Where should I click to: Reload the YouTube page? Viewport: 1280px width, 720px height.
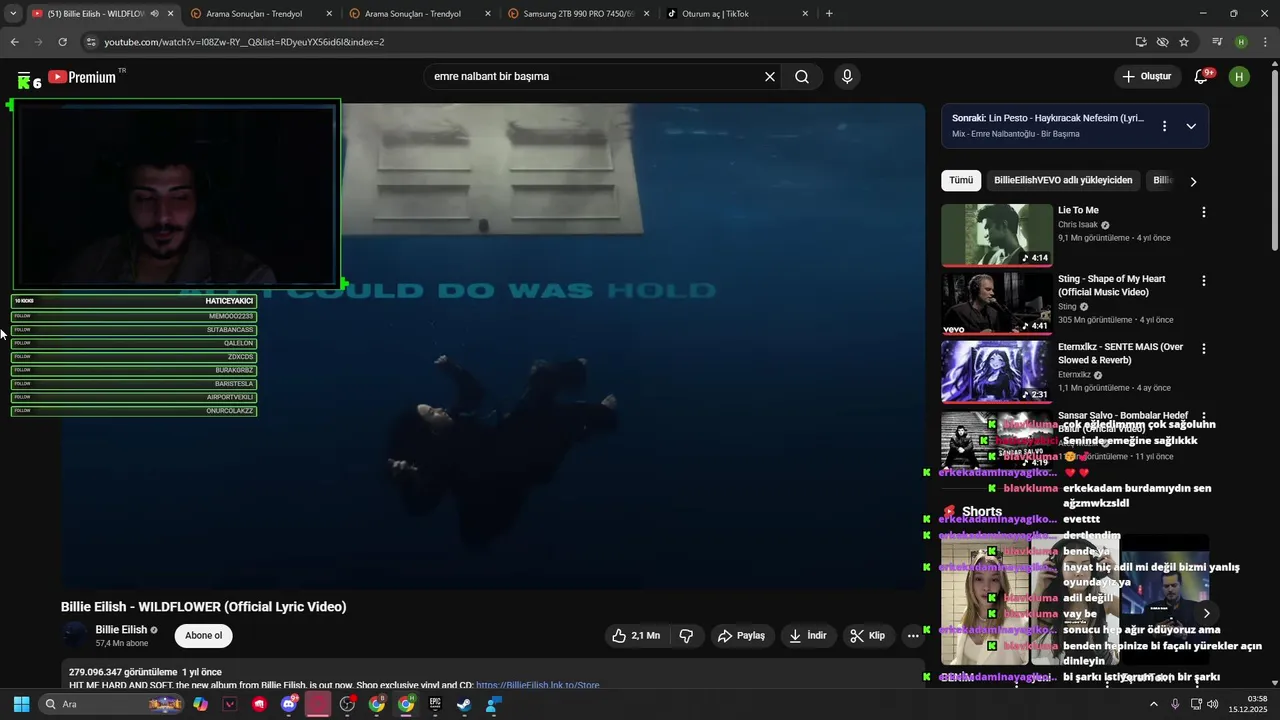(x=62, y=42)
